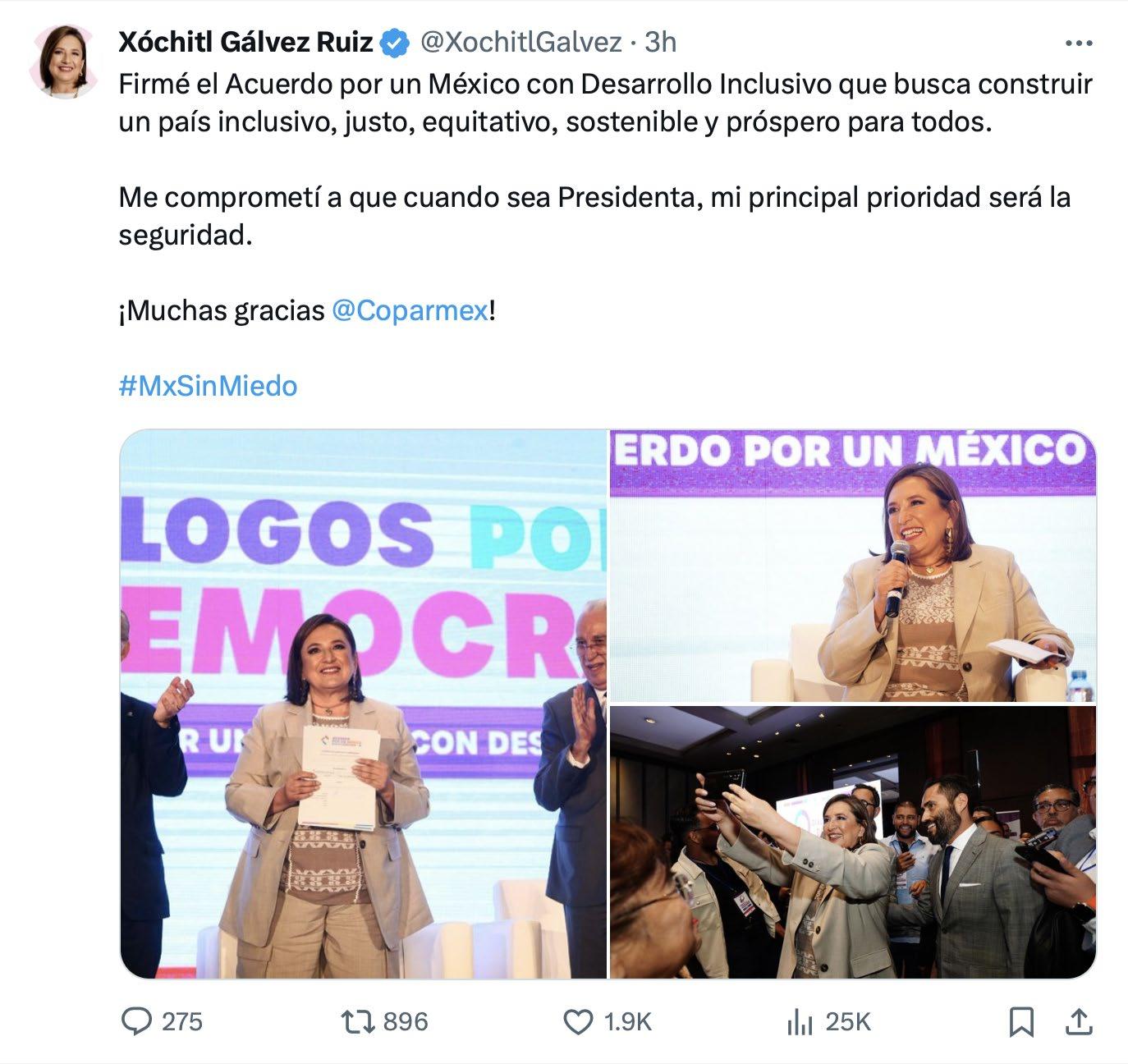Bookmark this tweet

(1020, 1021)
